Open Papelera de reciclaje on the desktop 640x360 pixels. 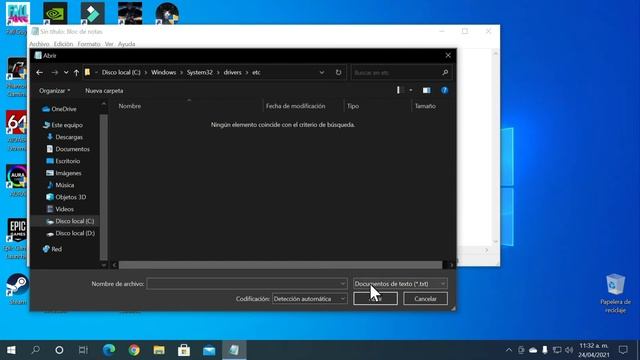tap(615, 293)
